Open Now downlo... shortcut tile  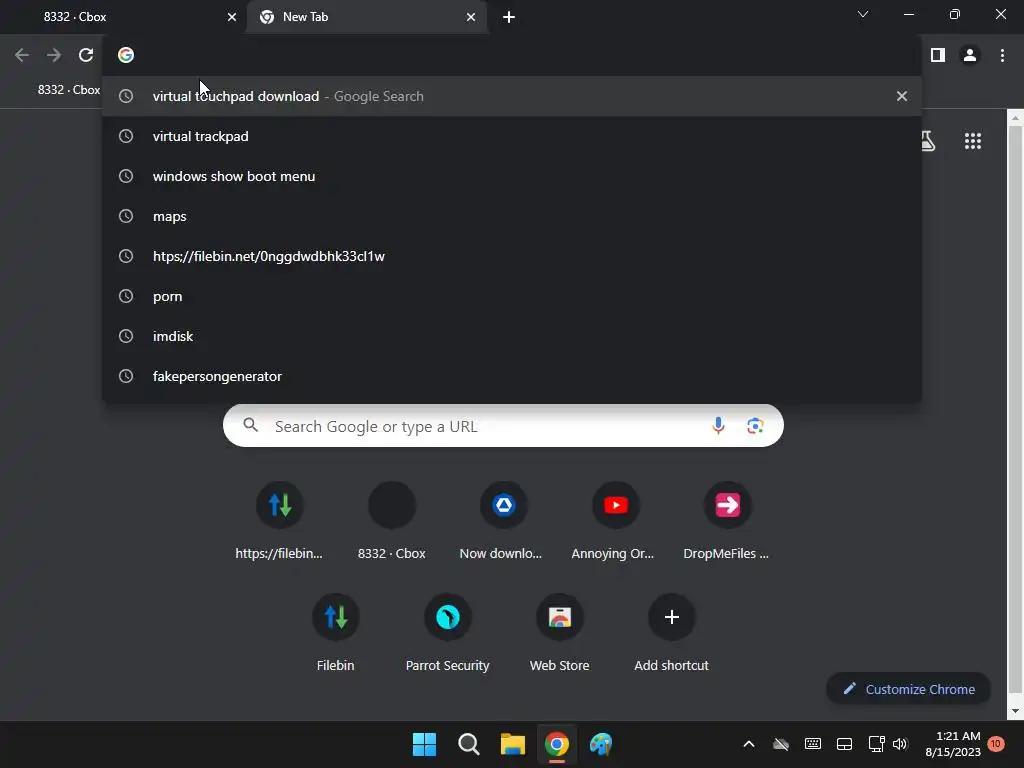pyautogui.click(x=504, y=521)
